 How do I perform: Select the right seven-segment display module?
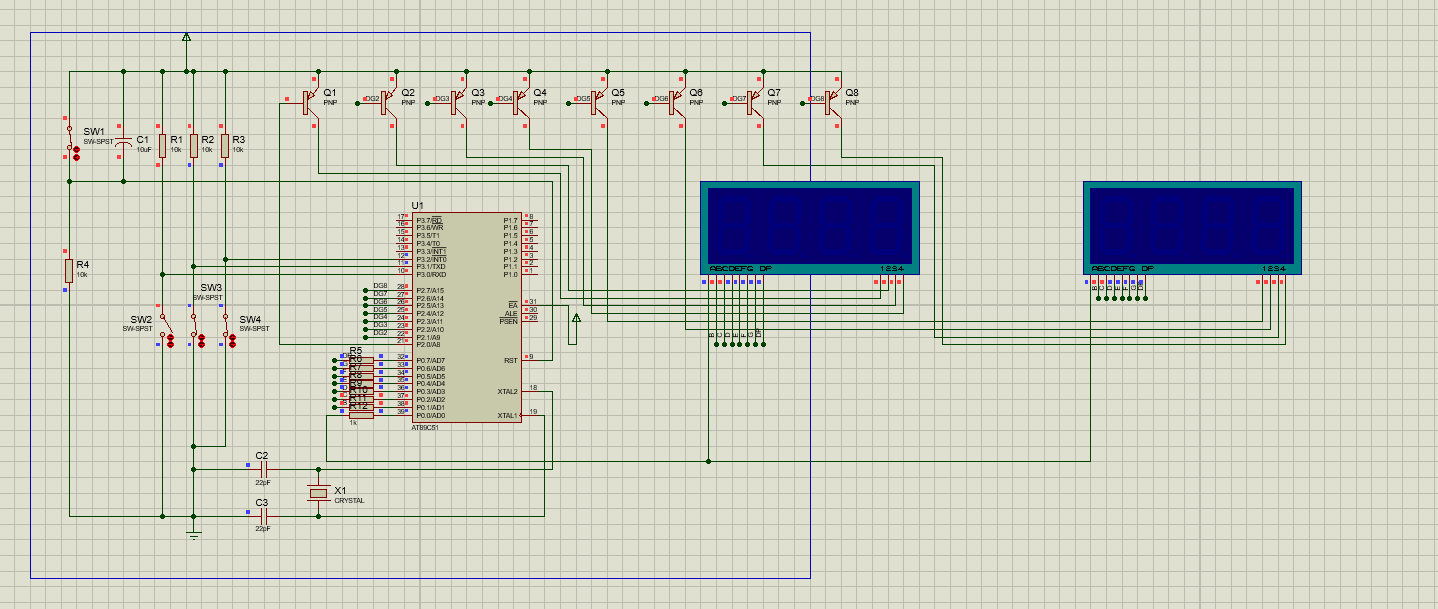(x=1192, y=228)
